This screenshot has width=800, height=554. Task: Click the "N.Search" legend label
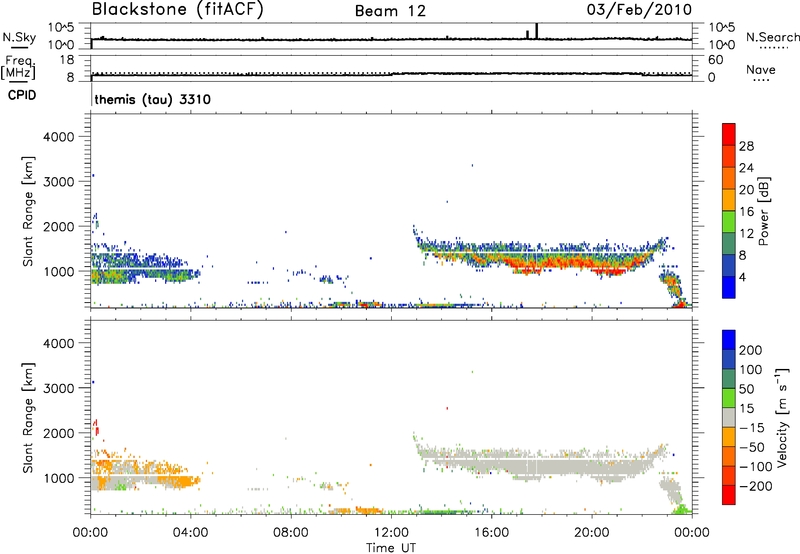coord(772,37)
